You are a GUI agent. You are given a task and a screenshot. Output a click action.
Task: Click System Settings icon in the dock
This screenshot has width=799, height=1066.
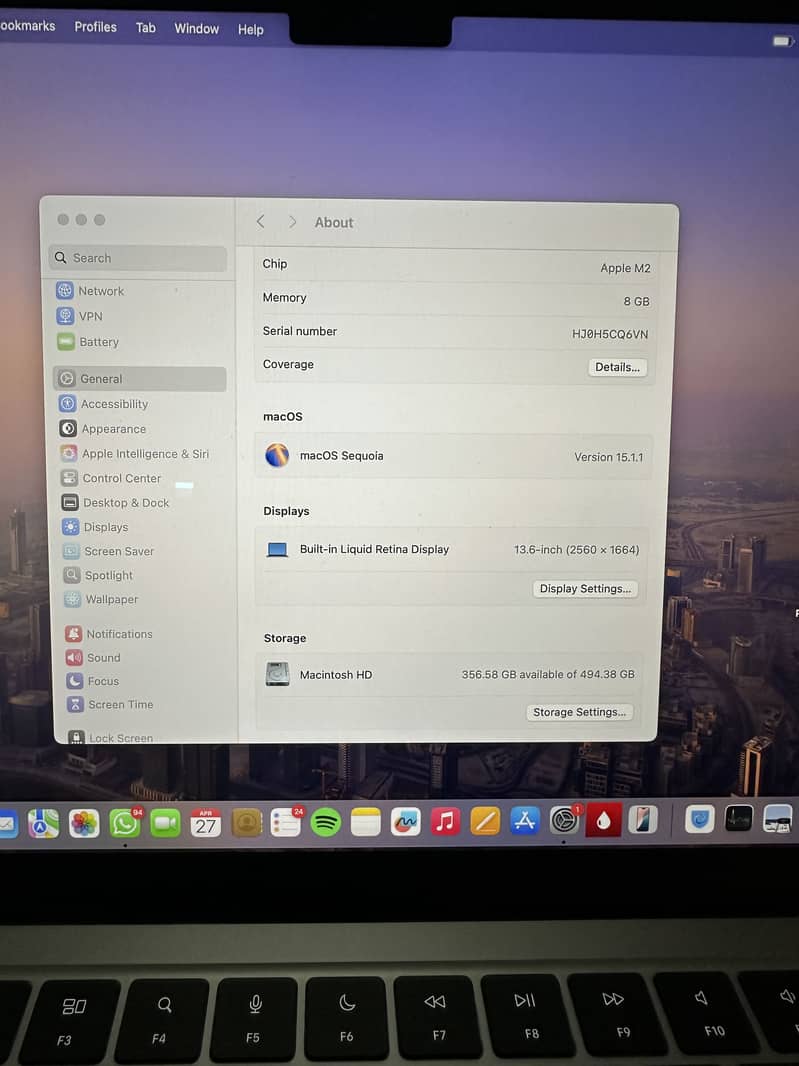pos(564,820)
